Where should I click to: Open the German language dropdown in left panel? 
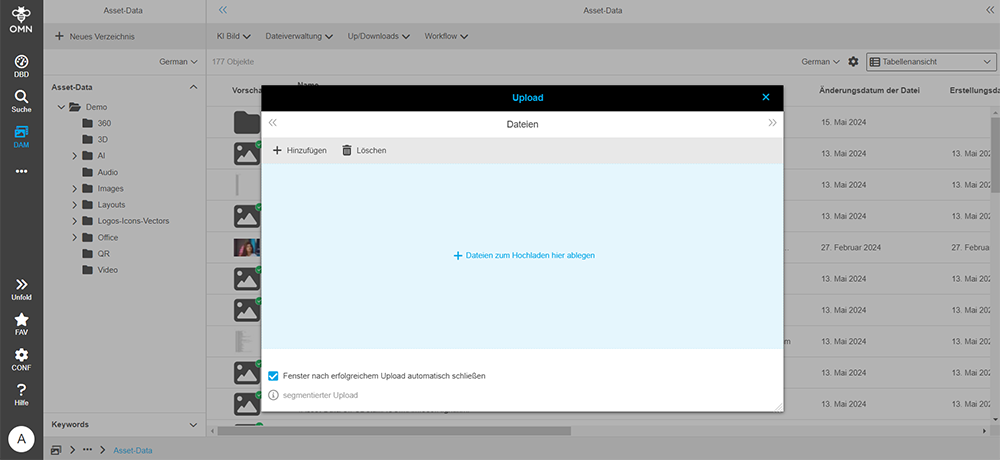pyautogui.click(x=178, y=62)
